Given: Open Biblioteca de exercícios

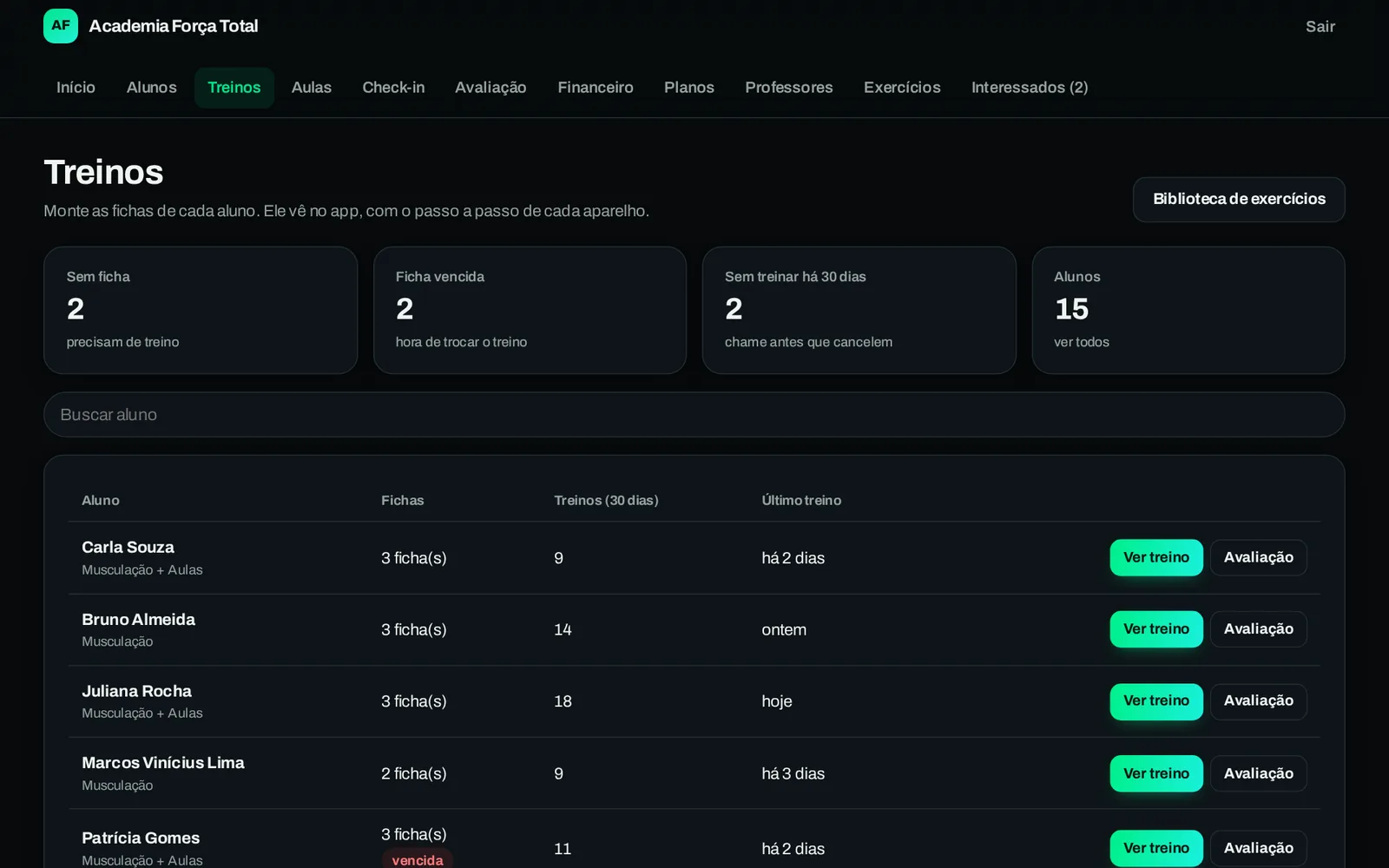Looking at the screenshot, I should tap(1239, 200).
